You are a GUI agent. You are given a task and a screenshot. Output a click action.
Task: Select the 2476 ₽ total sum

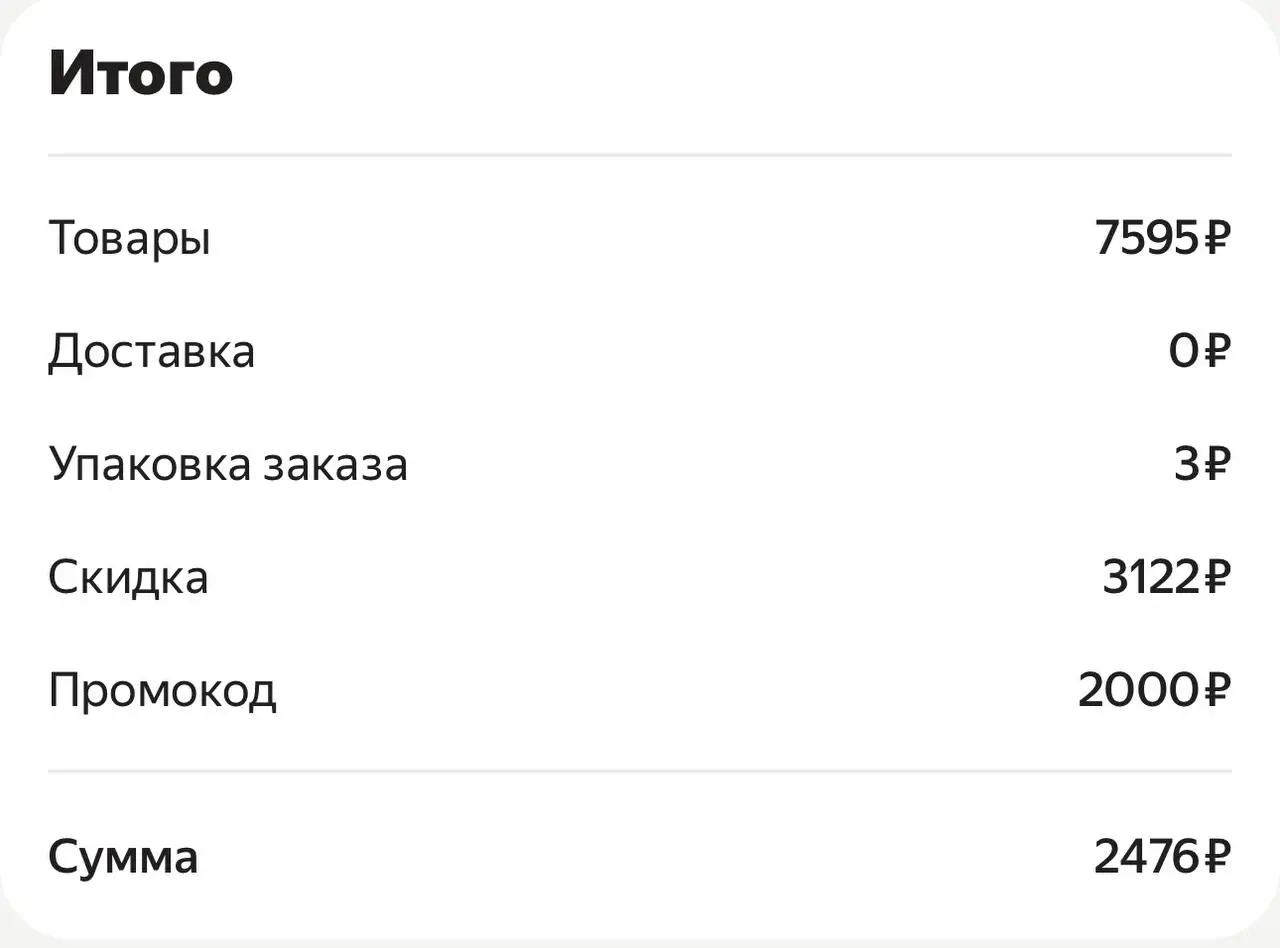pos(1162,857)
